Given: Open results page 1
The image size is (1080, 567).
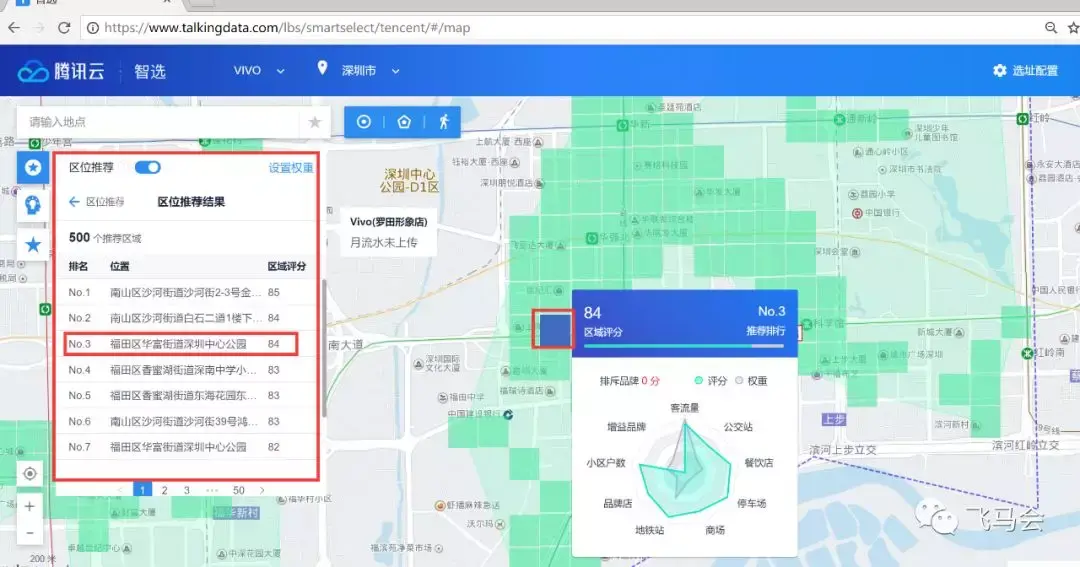Looking at the screenshot, I should pyautogui.click(x=142, y=491).
